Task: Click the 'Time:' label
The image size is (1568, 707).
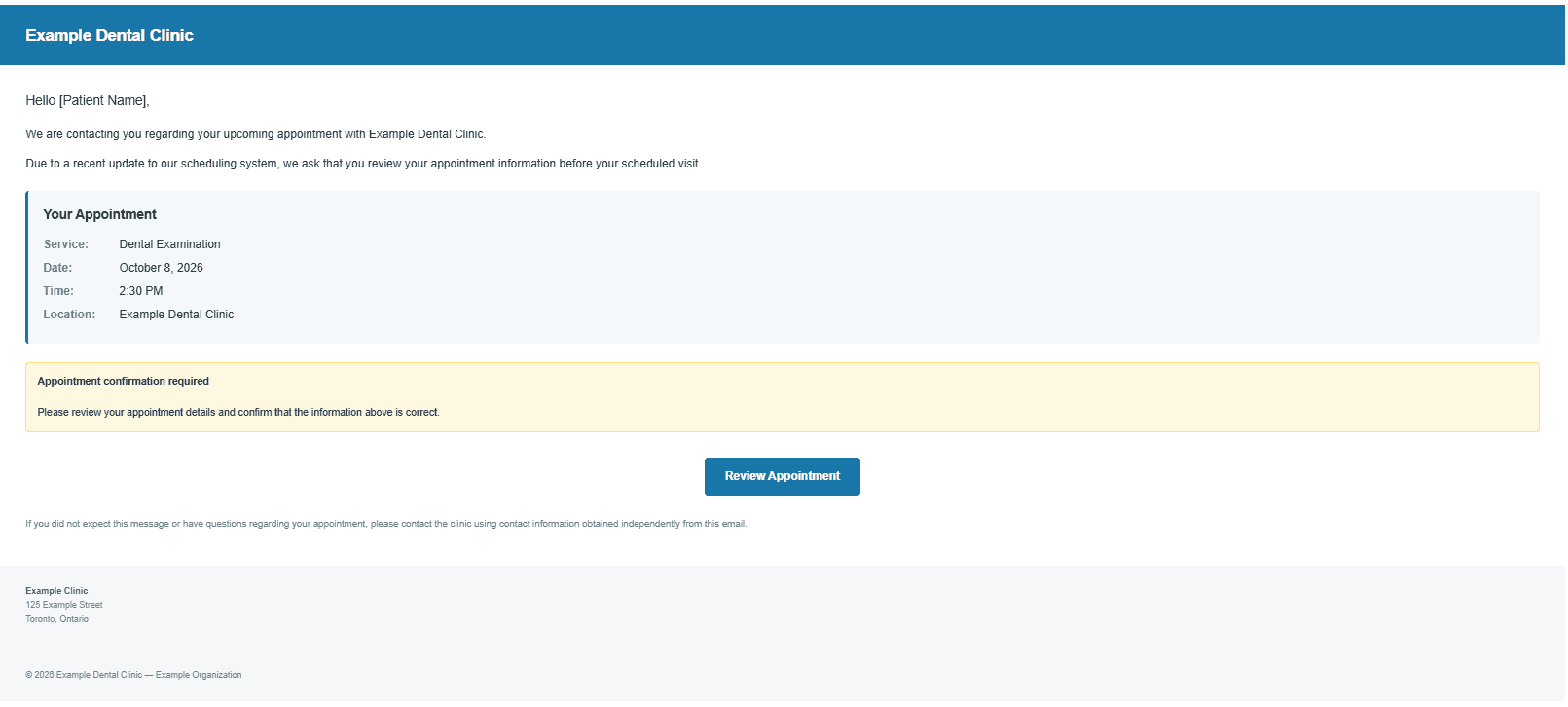Action: [x=58, y=291]
